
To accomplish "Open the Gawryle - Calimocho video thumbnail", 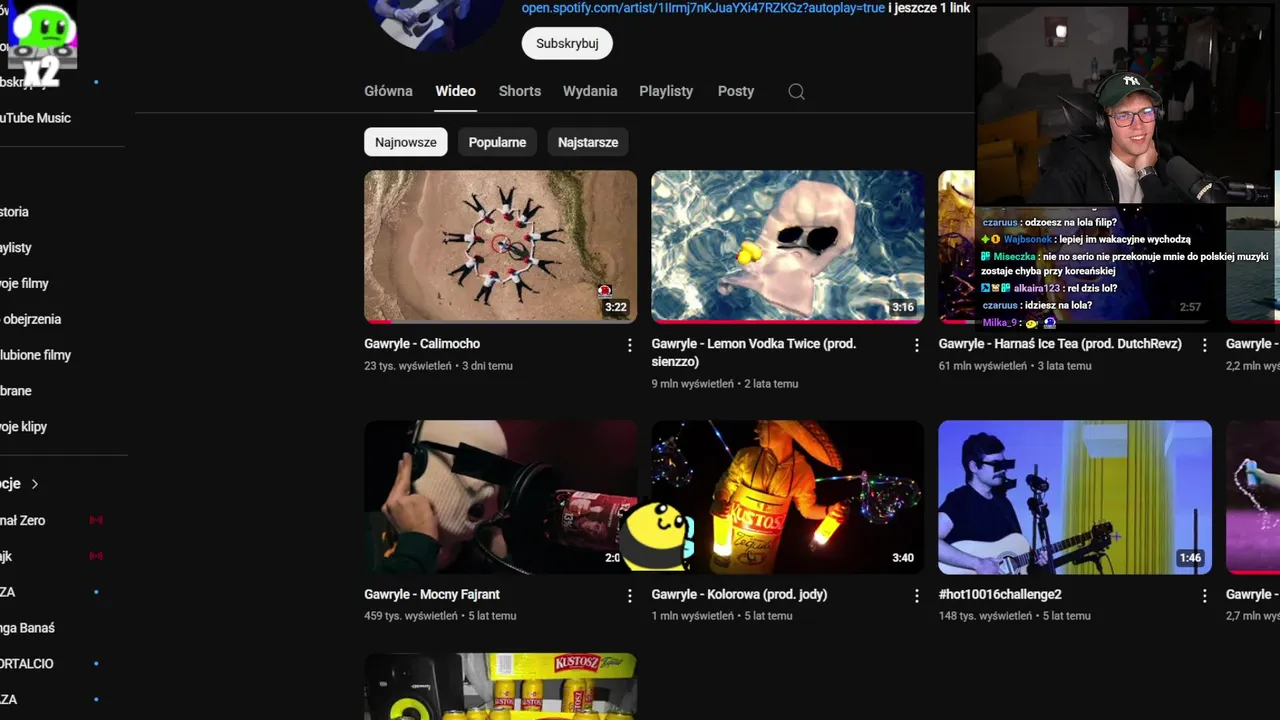I will click(500, 246).
